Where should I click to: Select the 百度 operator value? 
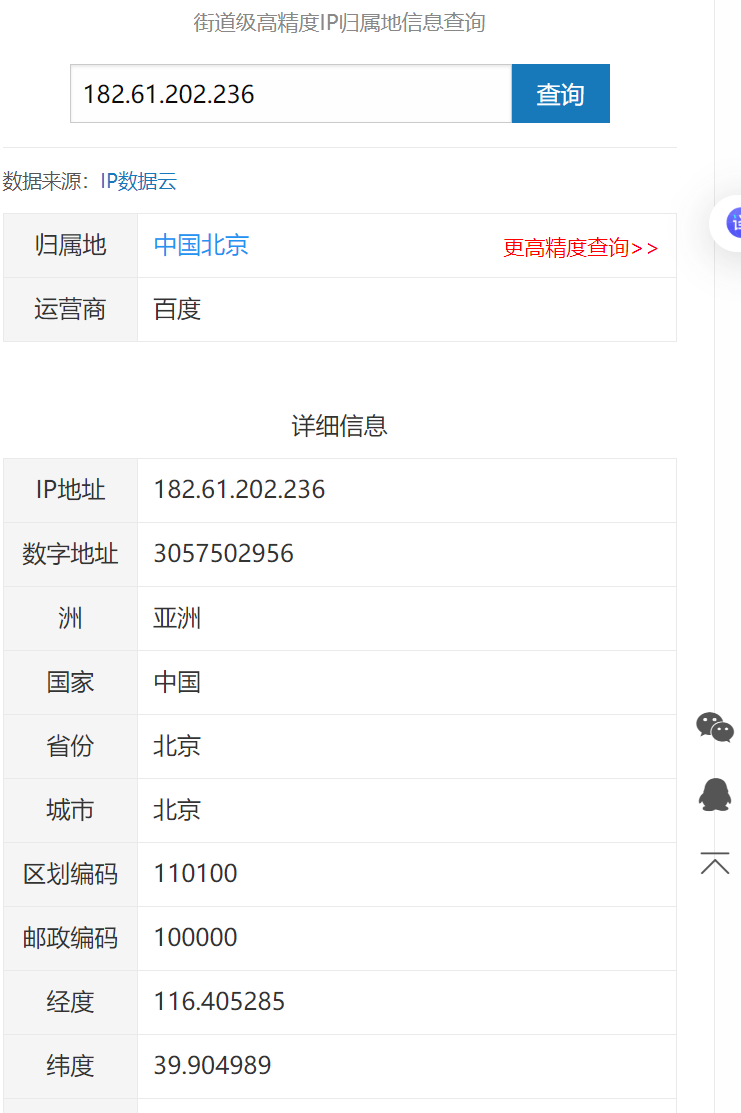[177, 309]
